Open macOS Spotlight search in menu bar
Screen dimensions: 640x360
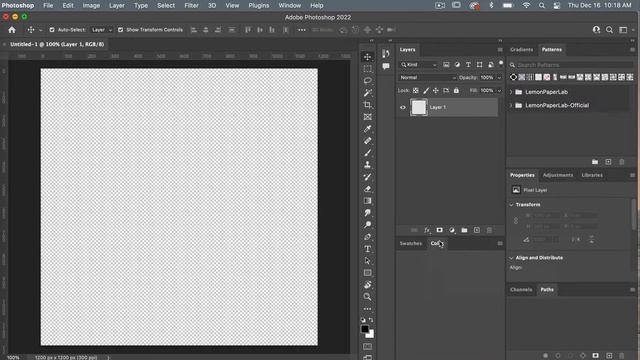point(542,6)
